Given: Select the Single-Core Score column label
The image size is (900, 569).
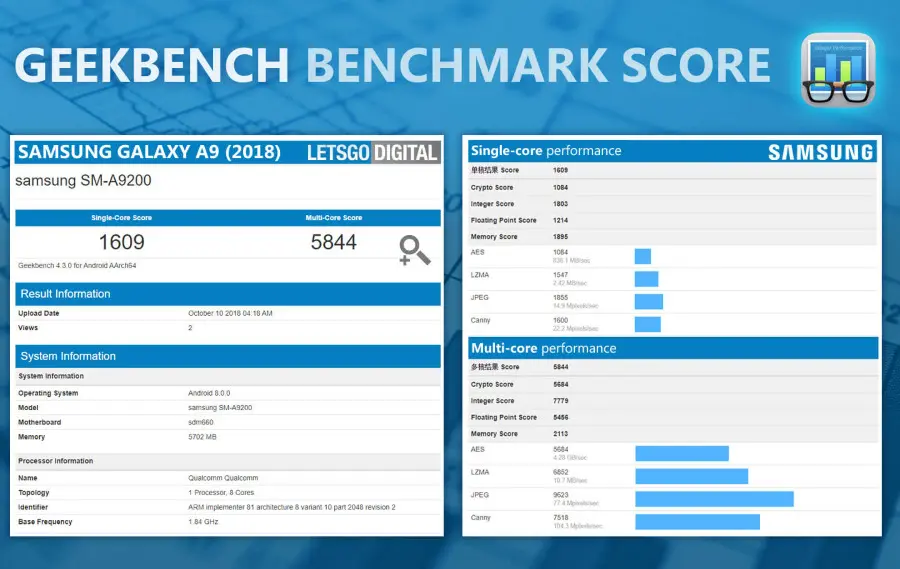Looking at the screenshot, I should [121, 217].
